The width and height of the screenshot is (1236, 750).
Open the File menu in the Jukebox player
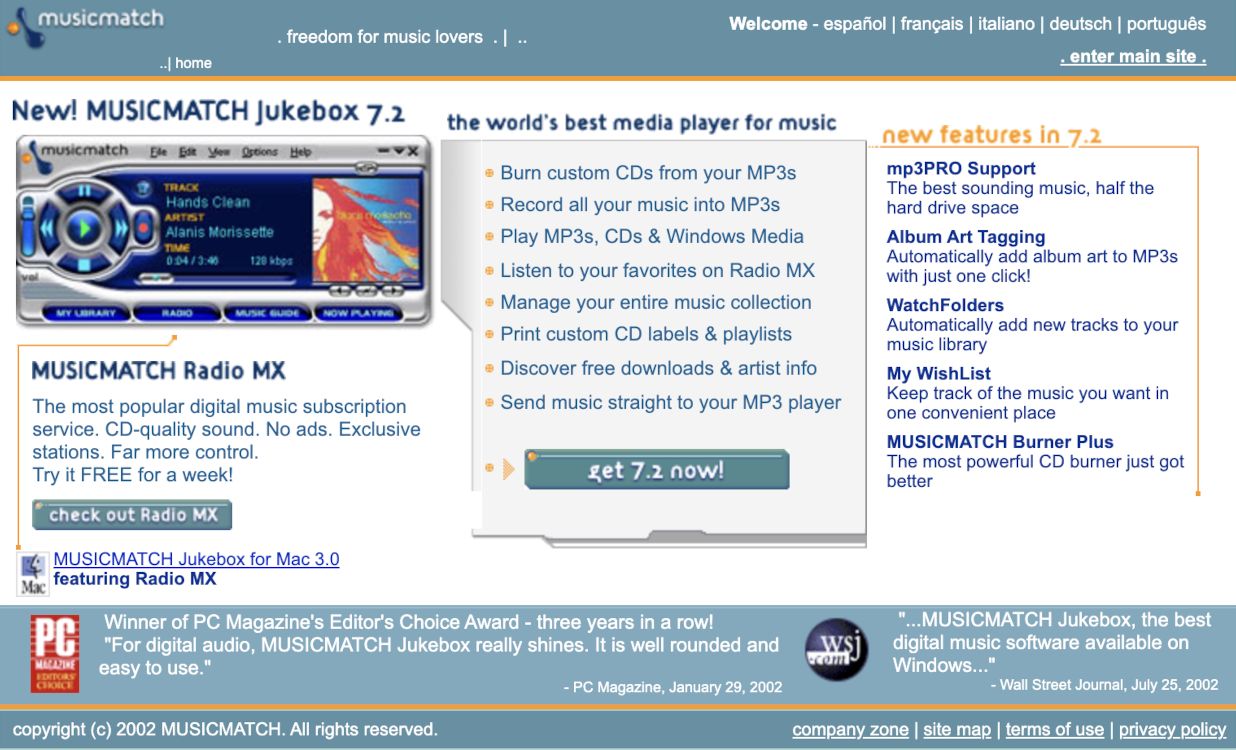(159, 152)
